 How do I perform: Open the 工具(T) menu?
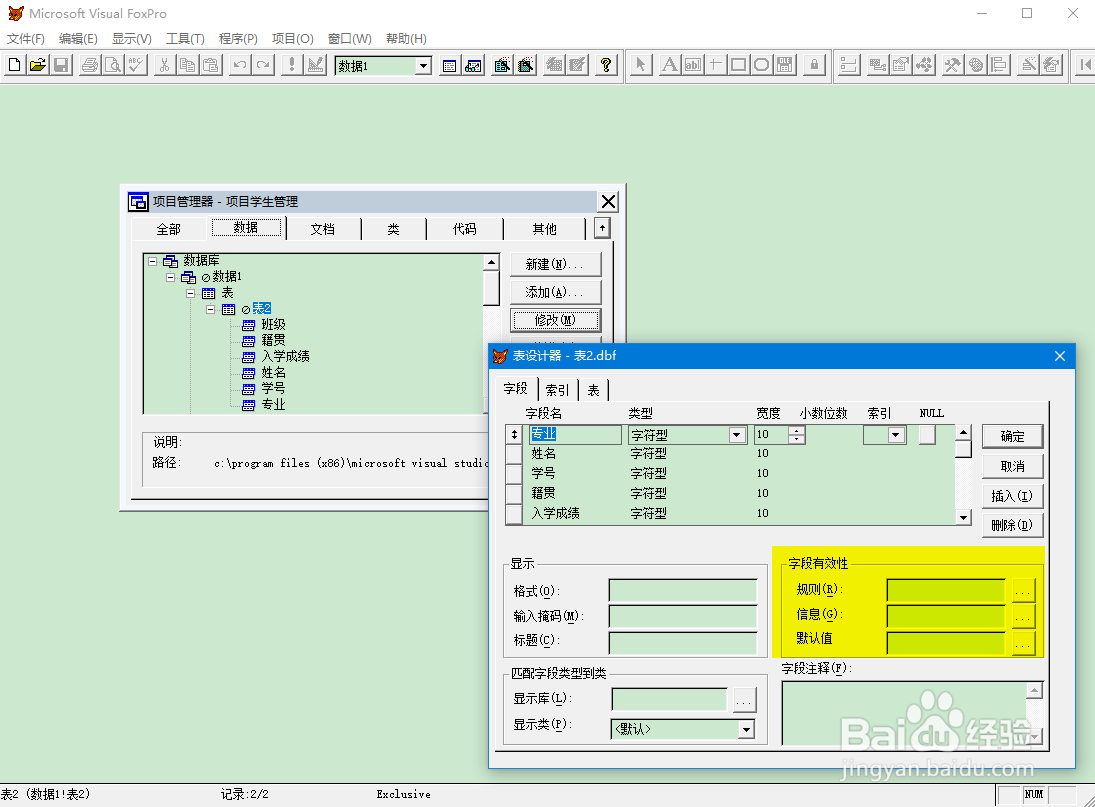tap(185, 38)
